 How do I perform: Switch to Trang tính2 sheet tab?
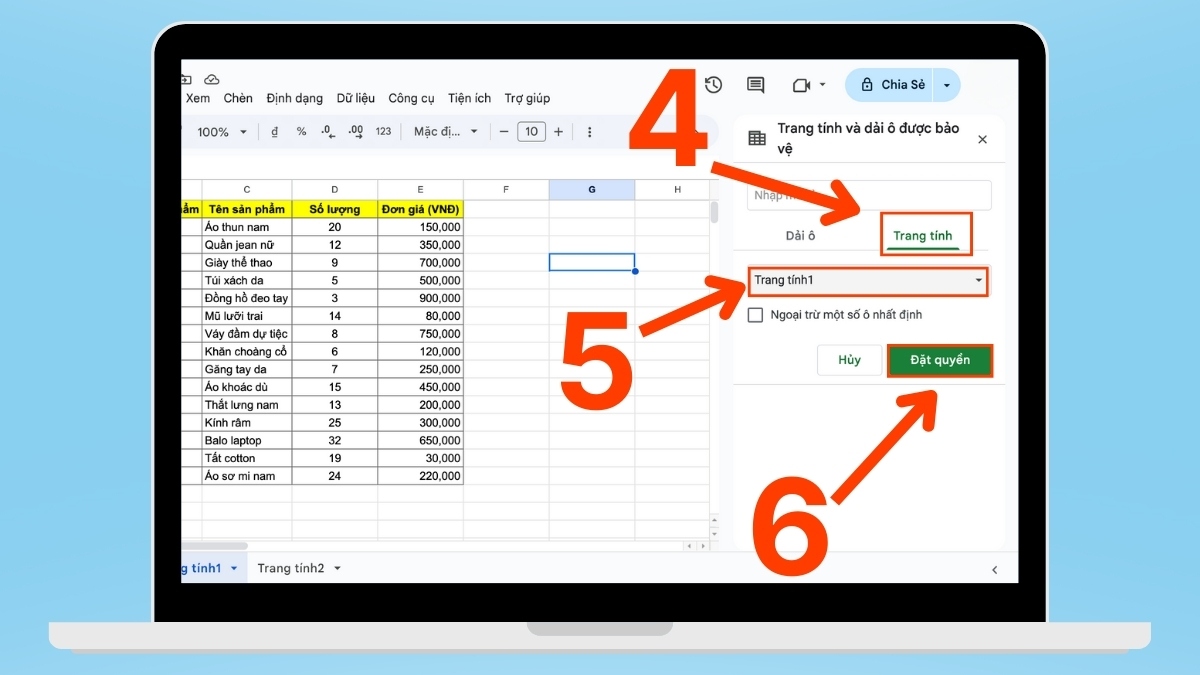coord(291,568)
